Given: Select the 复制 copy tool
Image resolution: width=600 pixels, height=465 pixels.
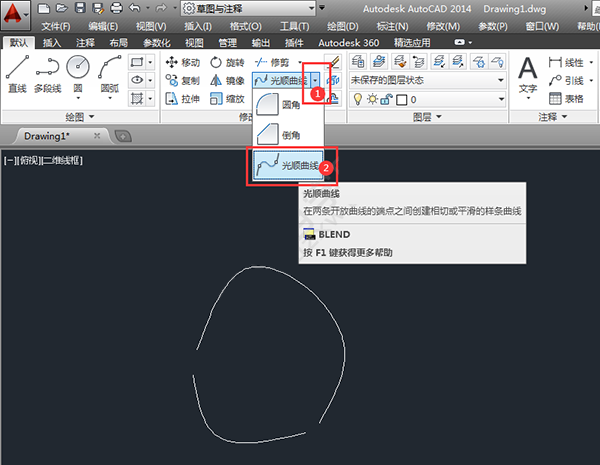Looking at the screenshot, I should (x=183, y=80).
